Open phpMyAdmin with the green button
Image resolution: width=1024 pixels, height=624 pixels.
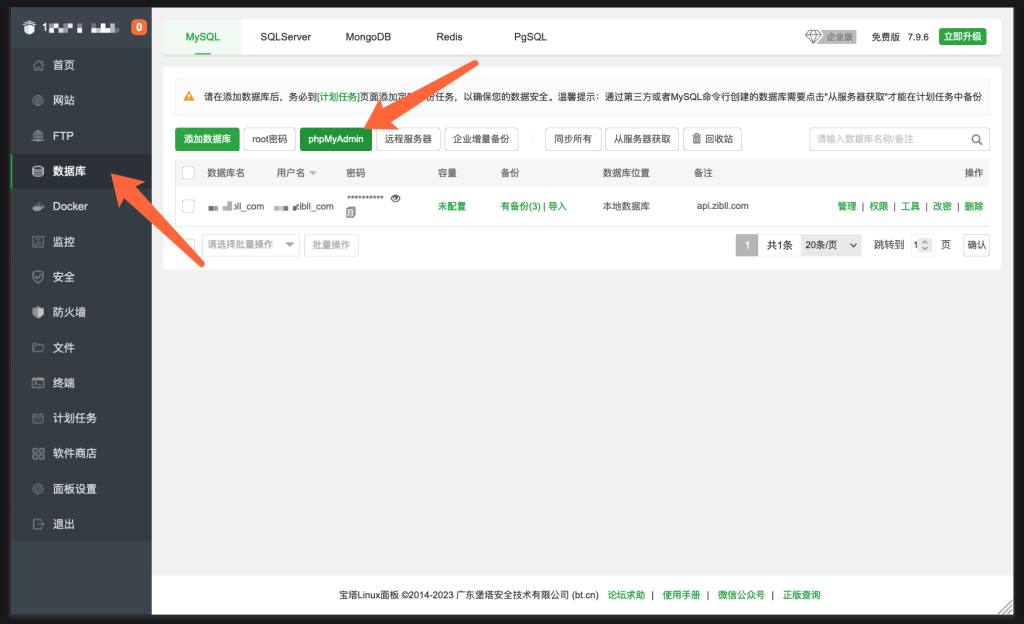pyautogui.click(x=335, y=139)
